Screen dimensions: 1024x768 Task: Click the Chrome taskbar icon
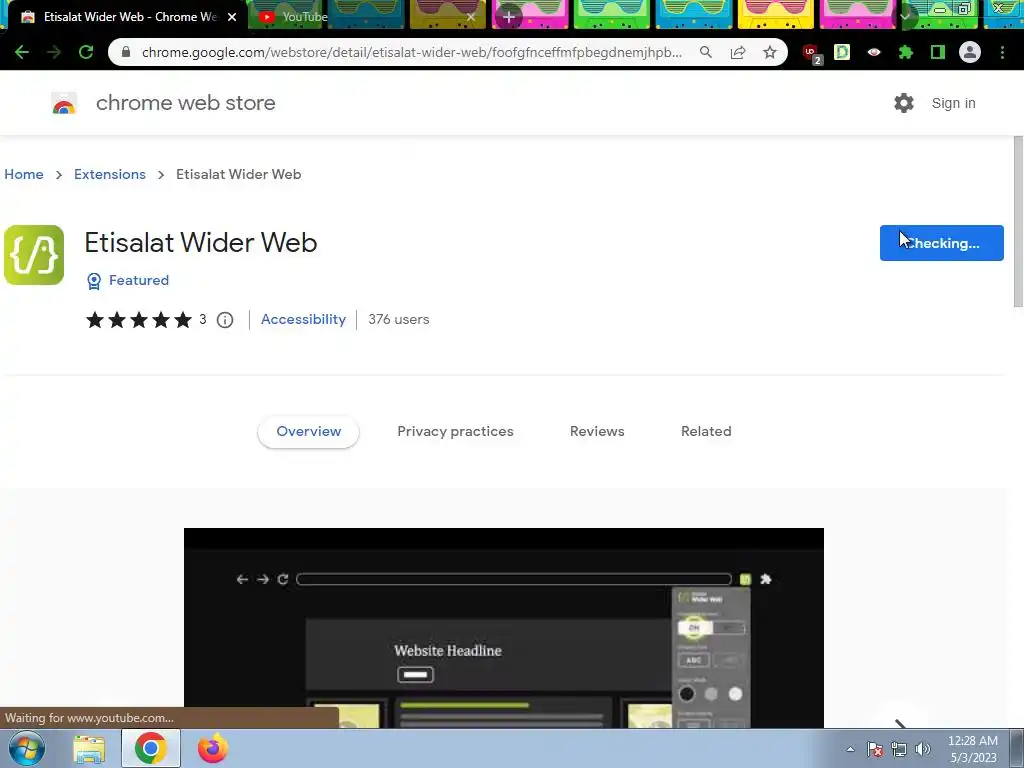click(150, 748)
